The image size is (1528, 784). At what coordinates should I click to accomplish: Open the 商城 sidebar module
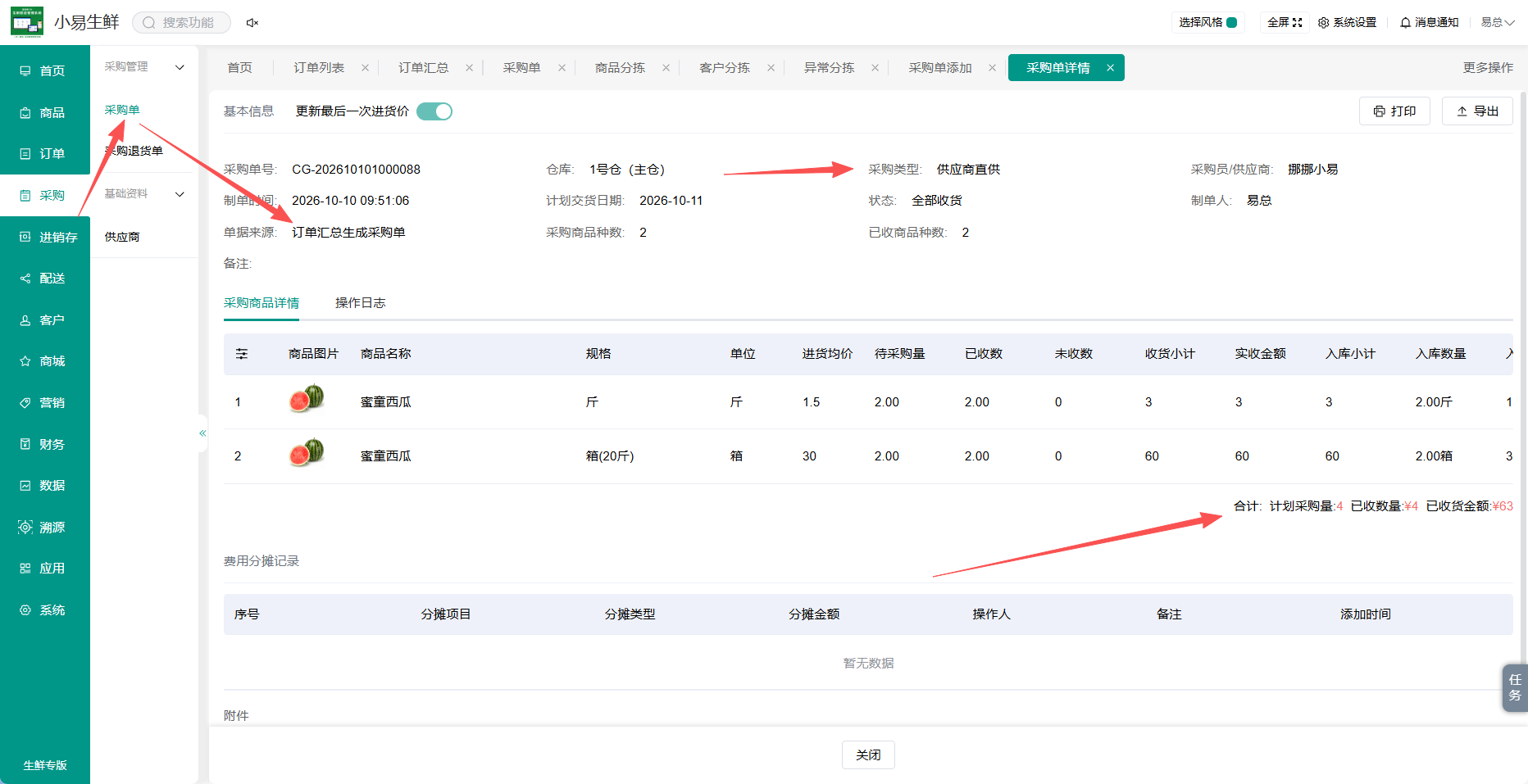pyautogui.click(x=44, y=360)
